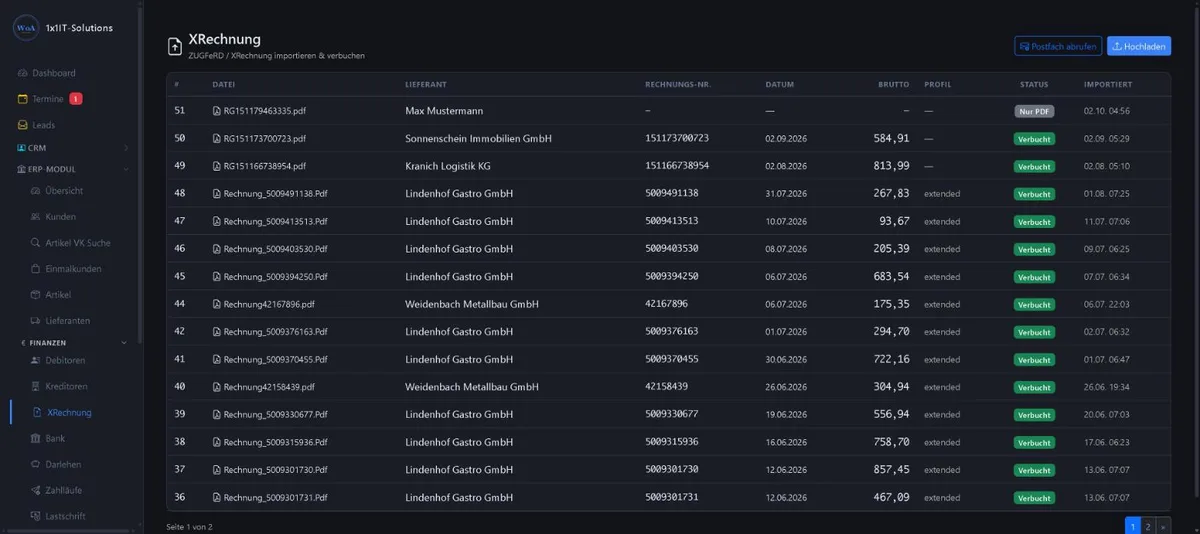Viewport: 1200px width, 534px height.
Task: Click the DATUM column header
Action: tap(780, 84)
